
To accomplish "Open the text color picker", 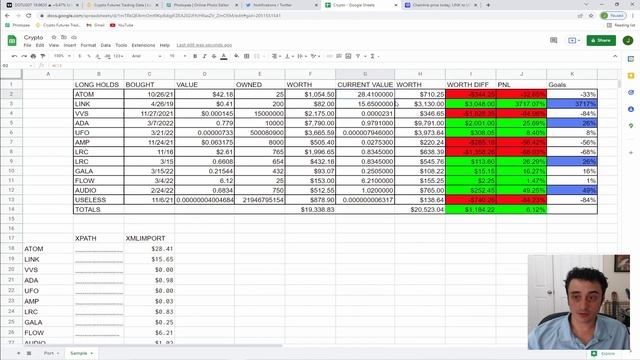I will click(224, 56).
